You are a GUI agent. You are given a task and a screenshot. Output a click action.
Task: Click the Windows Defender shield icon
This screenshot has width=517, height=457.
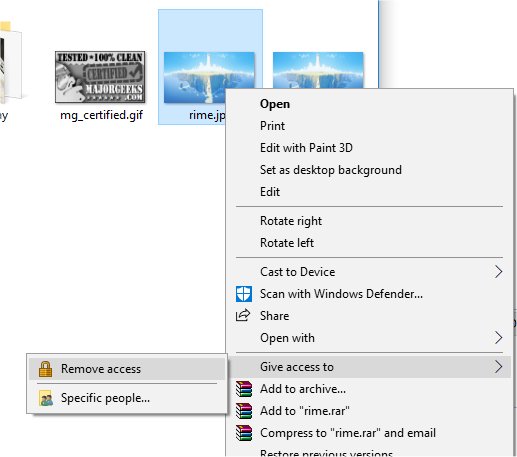(x=244, y=294)
